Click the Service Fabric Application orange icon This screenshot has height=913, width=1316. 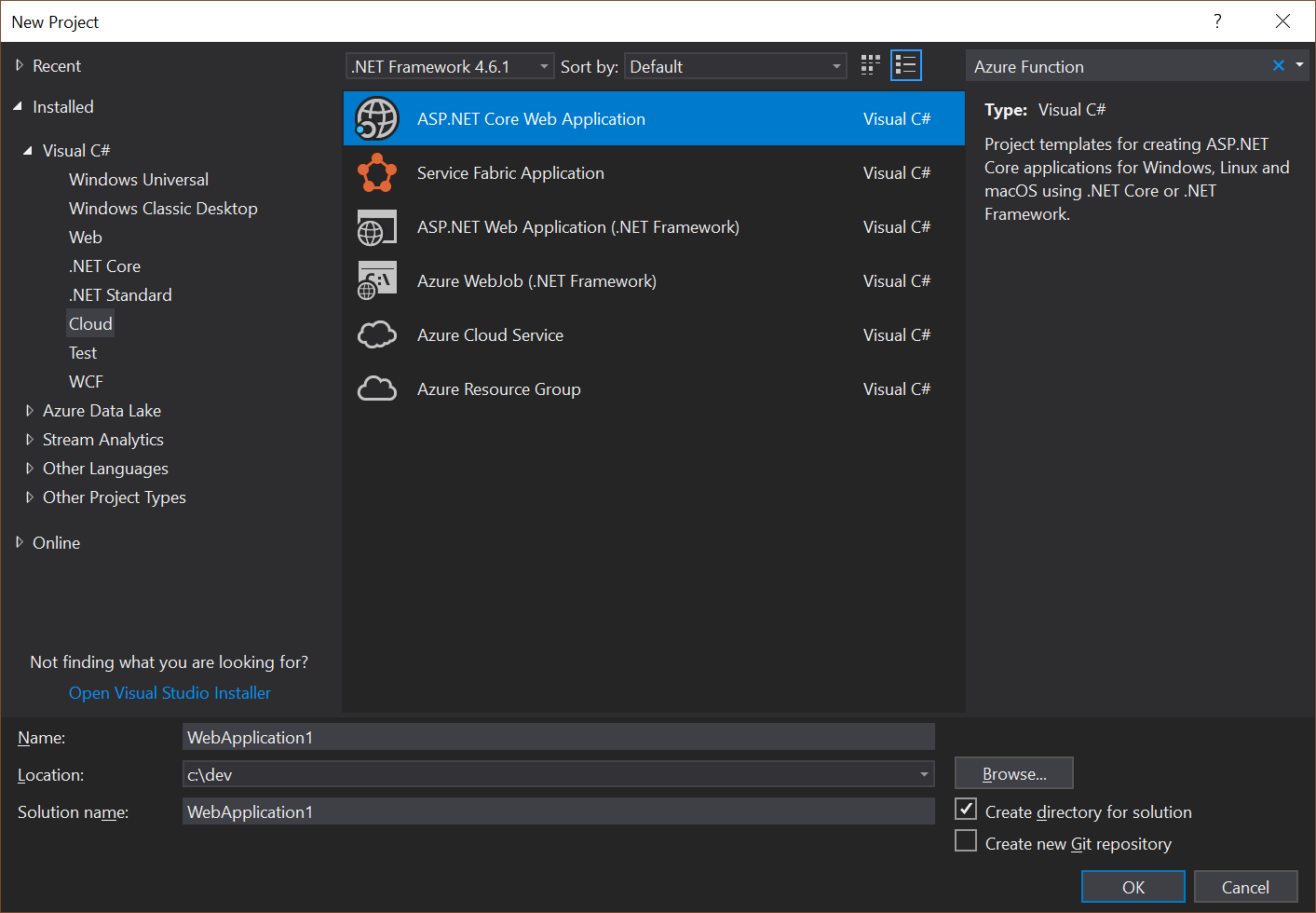(377, 172)
